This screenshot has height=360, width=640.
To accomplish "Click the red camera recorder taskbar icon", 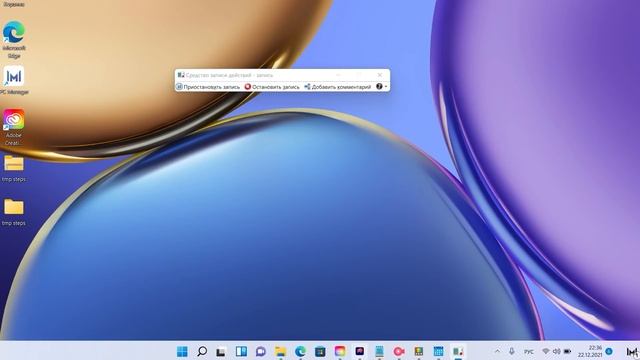I will [399, 351].
